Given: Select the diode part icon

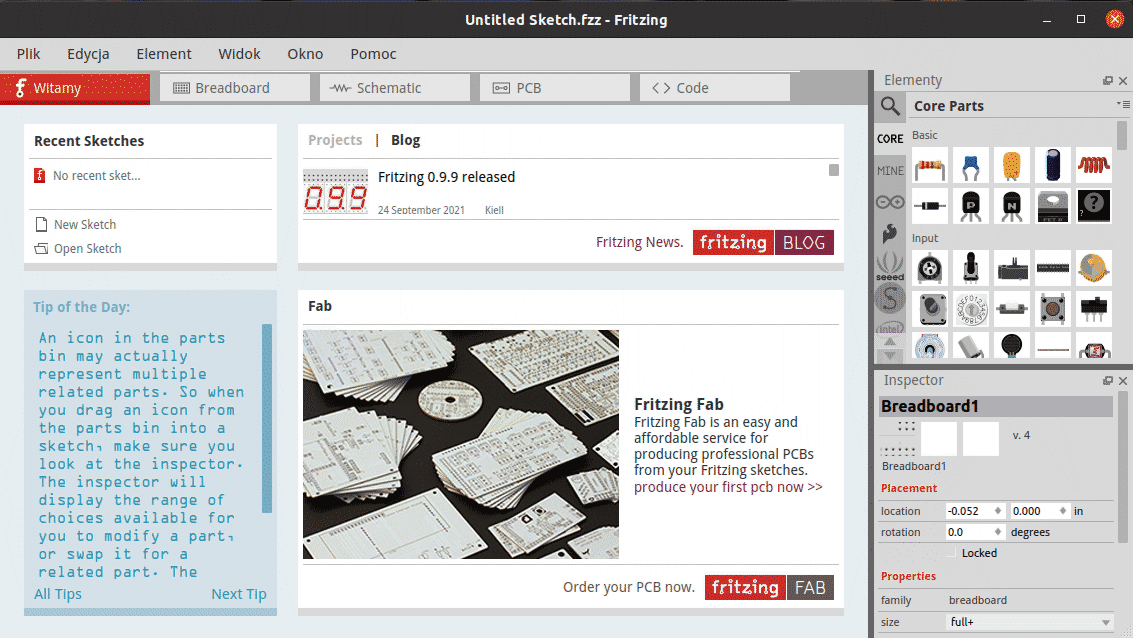Looking at the screenshot, I should click(x=930, y=206).
